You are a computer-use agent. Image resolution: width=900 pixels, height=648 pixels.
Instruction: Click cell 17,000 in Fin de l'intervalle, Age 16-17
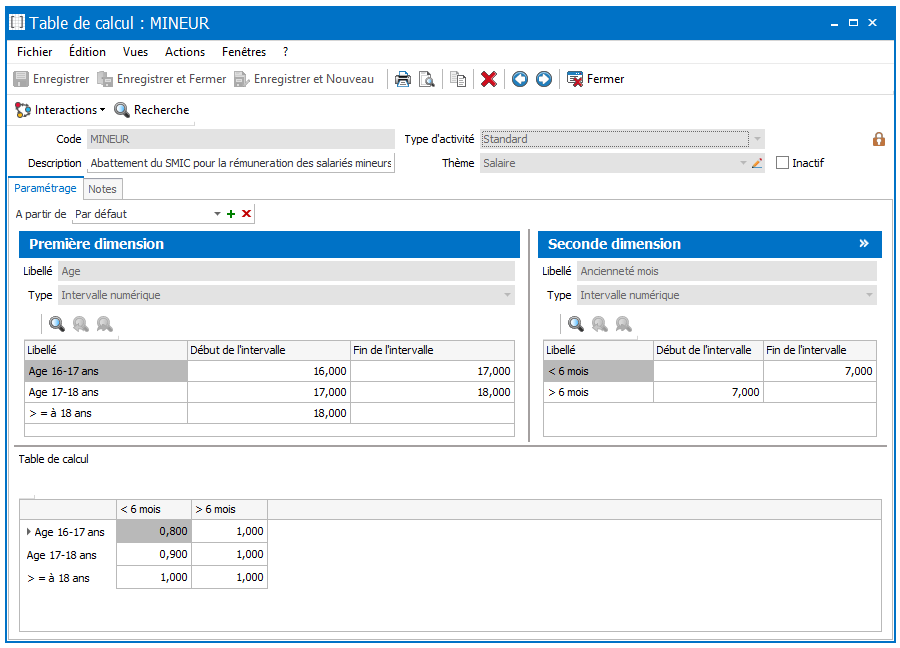(x=432, y=371)
